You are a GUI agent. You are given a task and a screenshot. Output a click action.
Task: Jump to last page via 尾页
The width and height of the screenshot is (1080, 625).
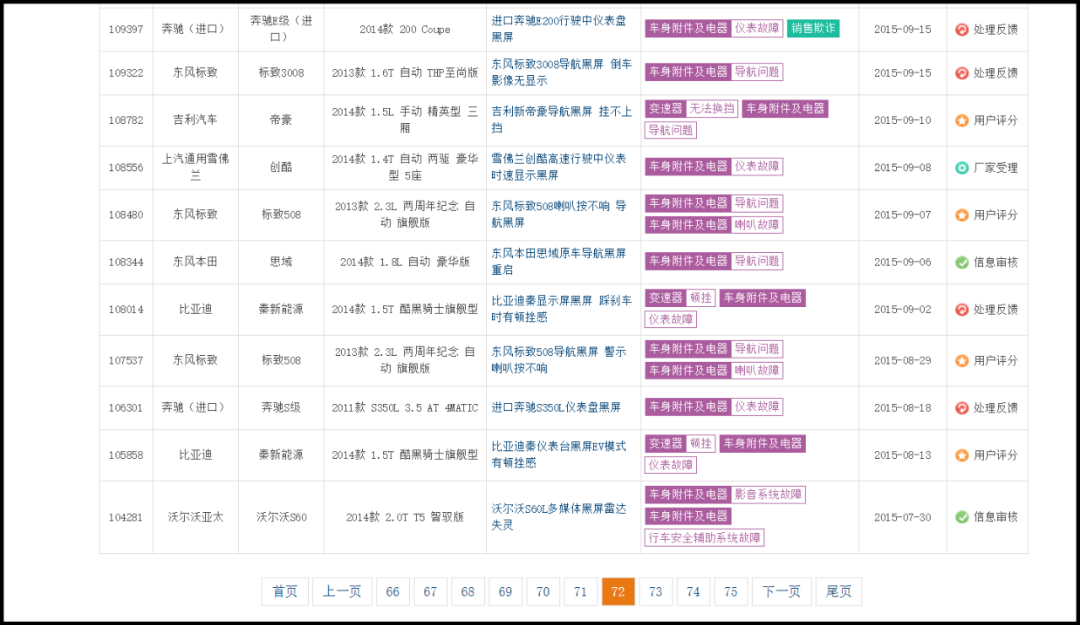click(838, 592)
